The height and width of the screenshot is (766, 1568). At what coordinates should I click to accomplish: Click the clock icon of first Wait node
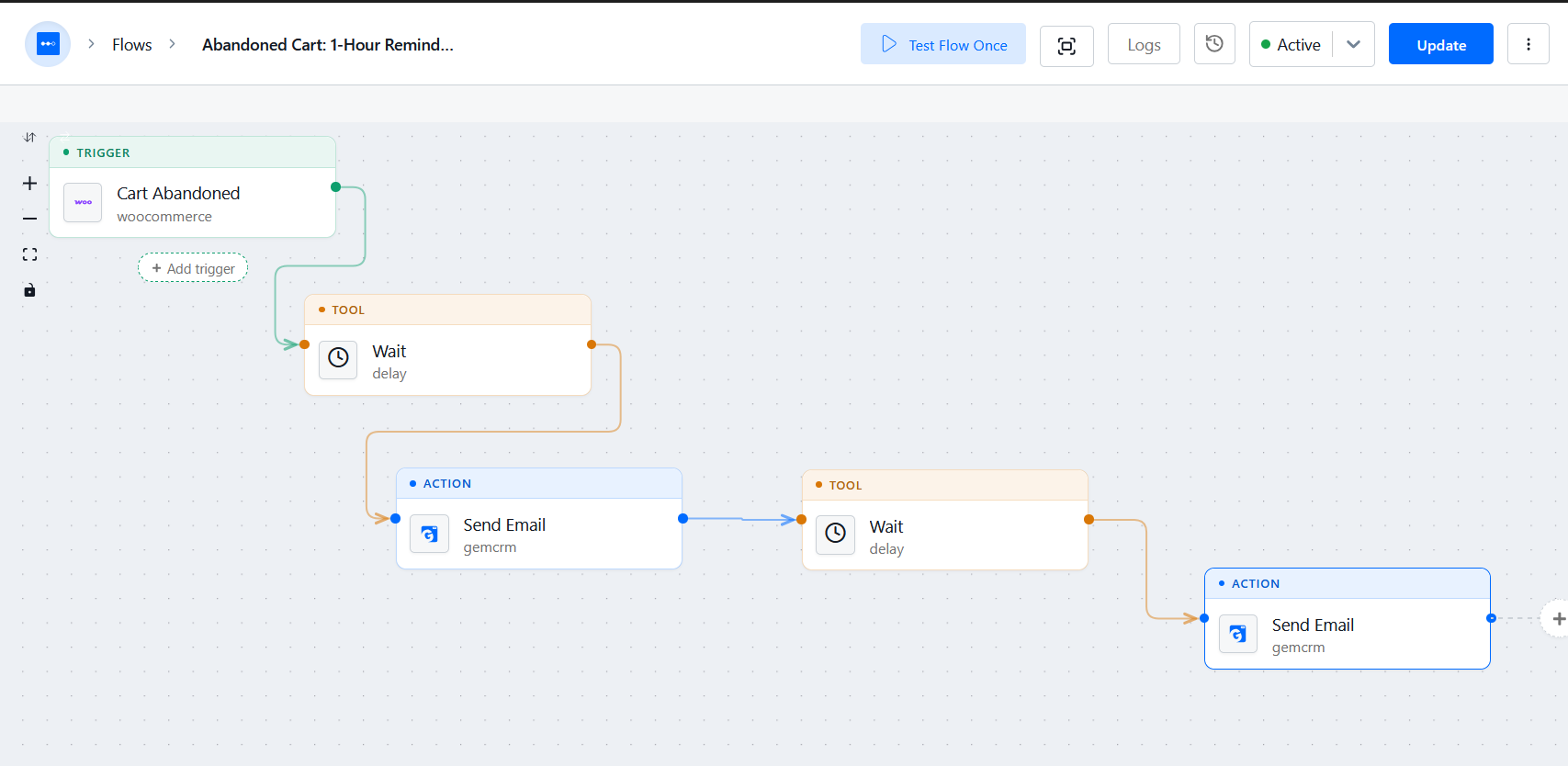[338, 358]
